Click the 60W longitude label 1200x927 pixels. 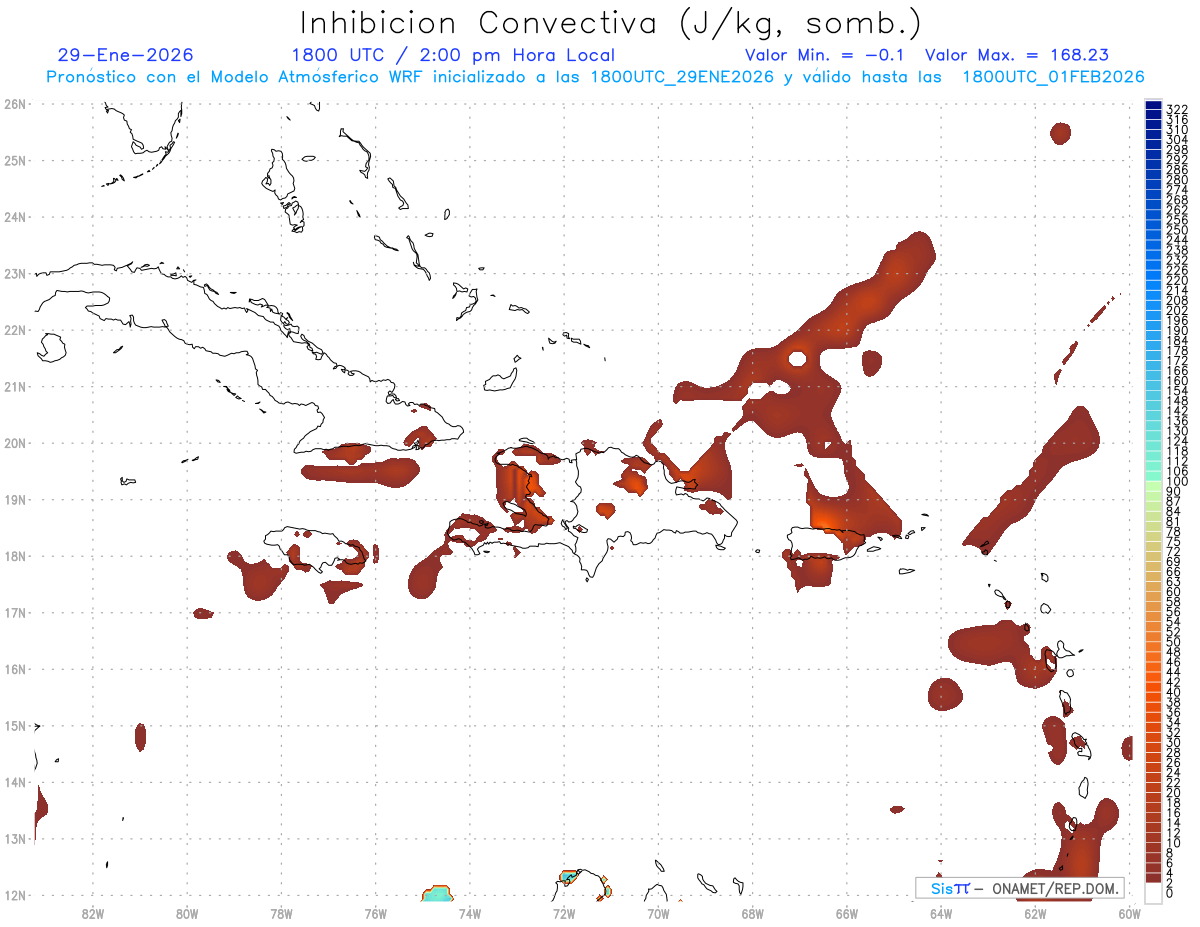point(1129,912)
